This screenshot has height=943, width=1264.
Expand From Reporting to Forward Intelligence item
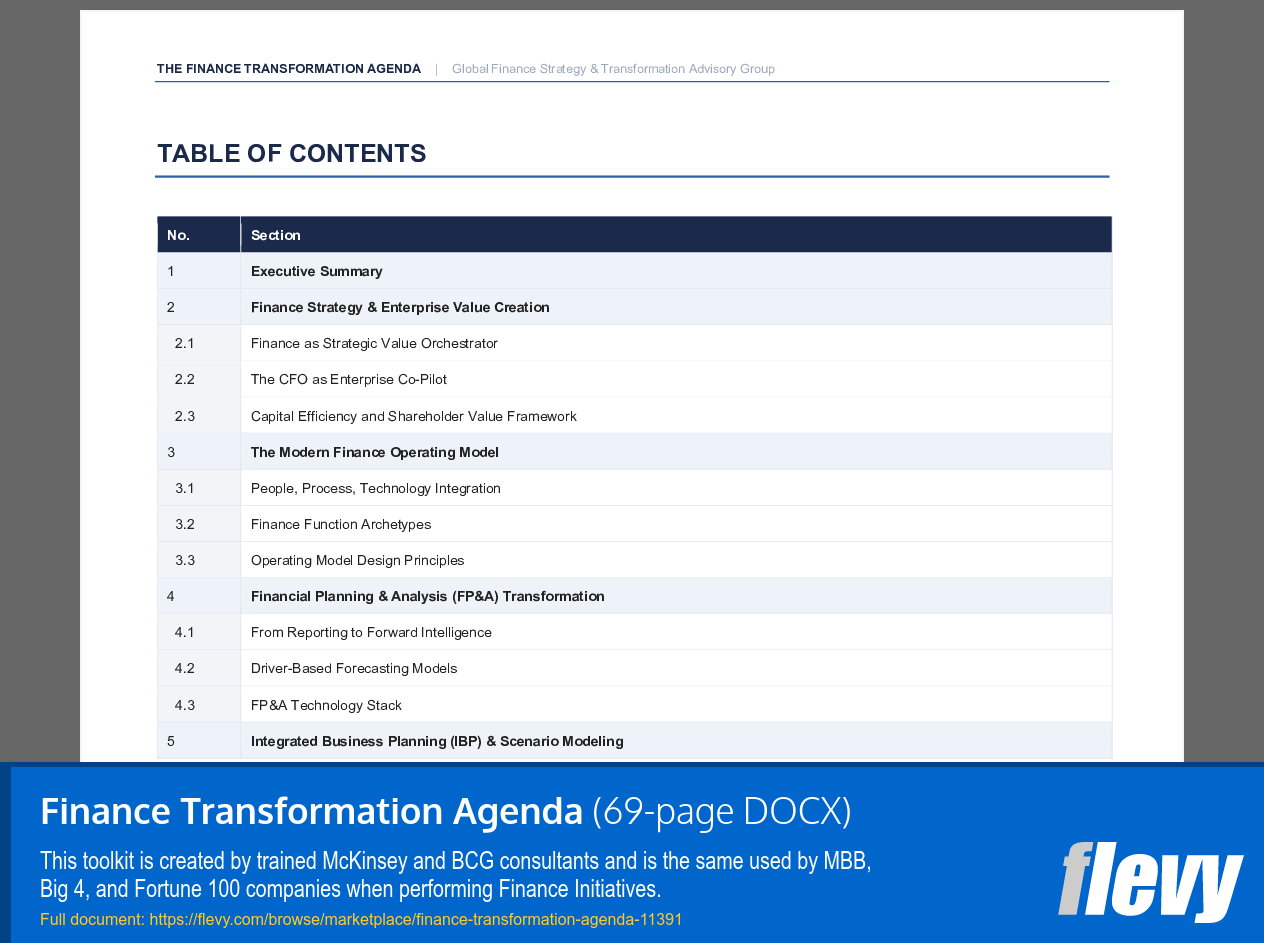[x=371, y=632]
